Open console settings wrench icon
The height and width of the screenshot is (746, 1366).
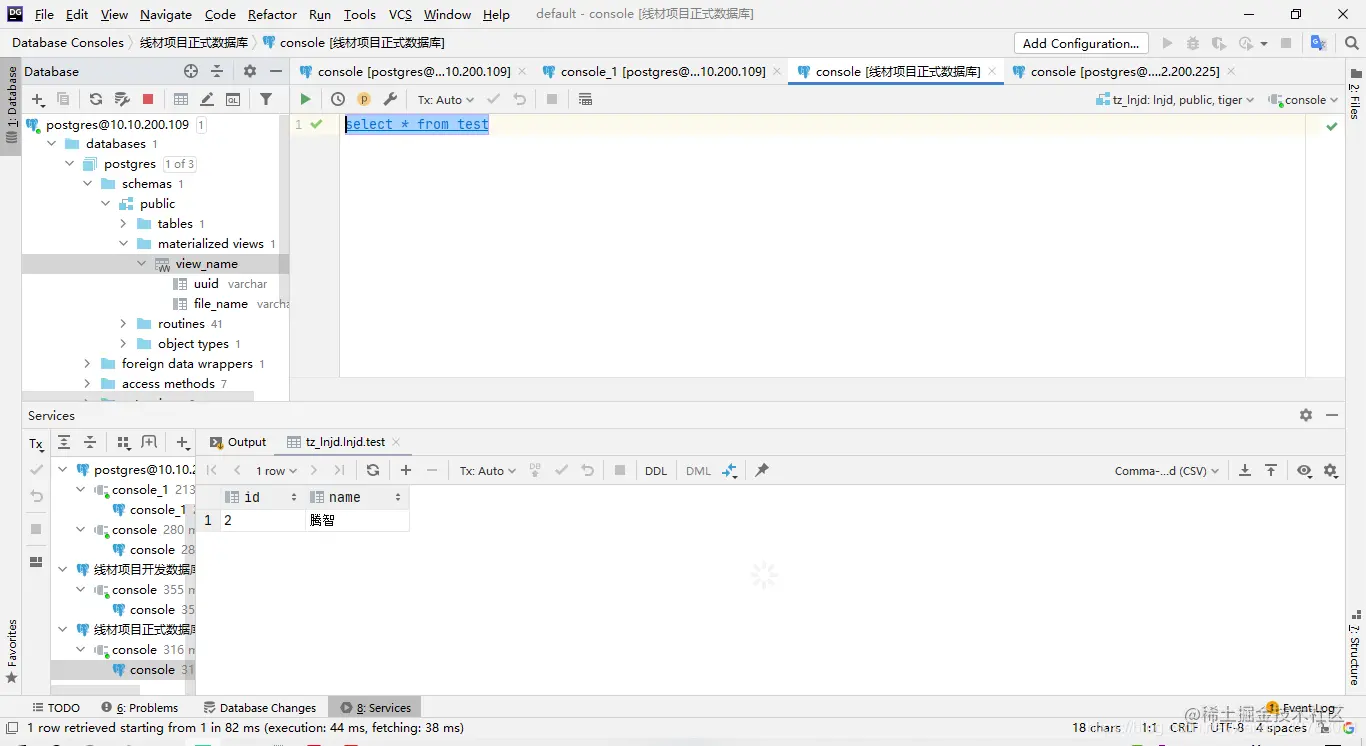(390, 99)
